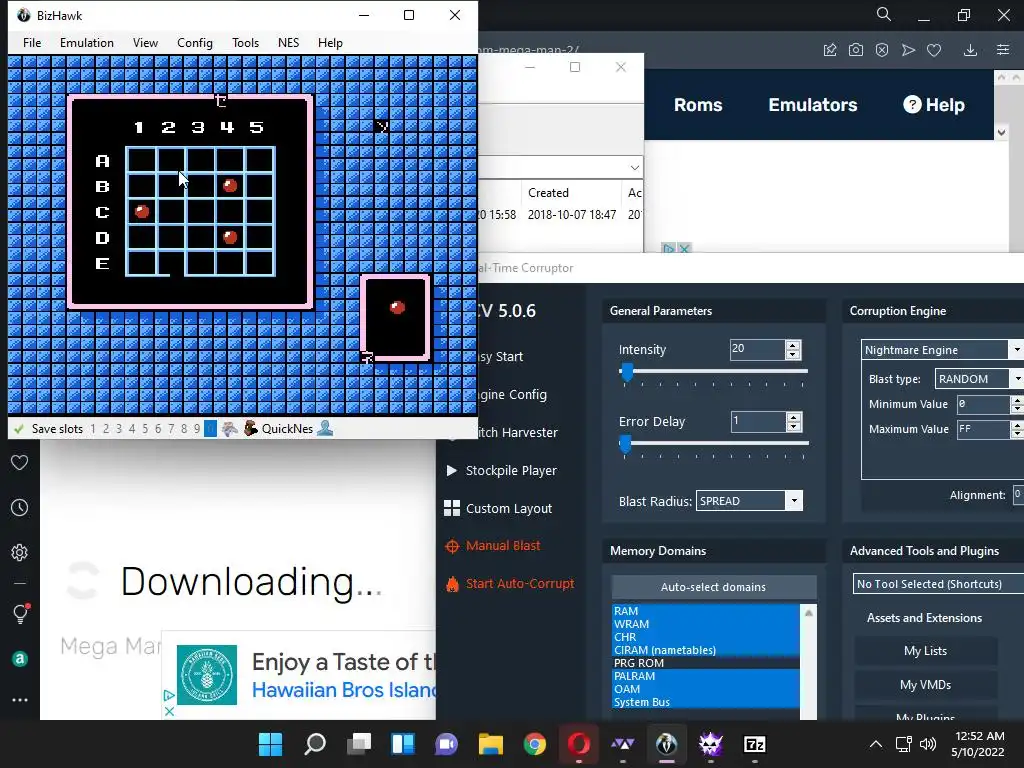
Task: Click the Intensity value field showing 20
Action: [756, 349]
